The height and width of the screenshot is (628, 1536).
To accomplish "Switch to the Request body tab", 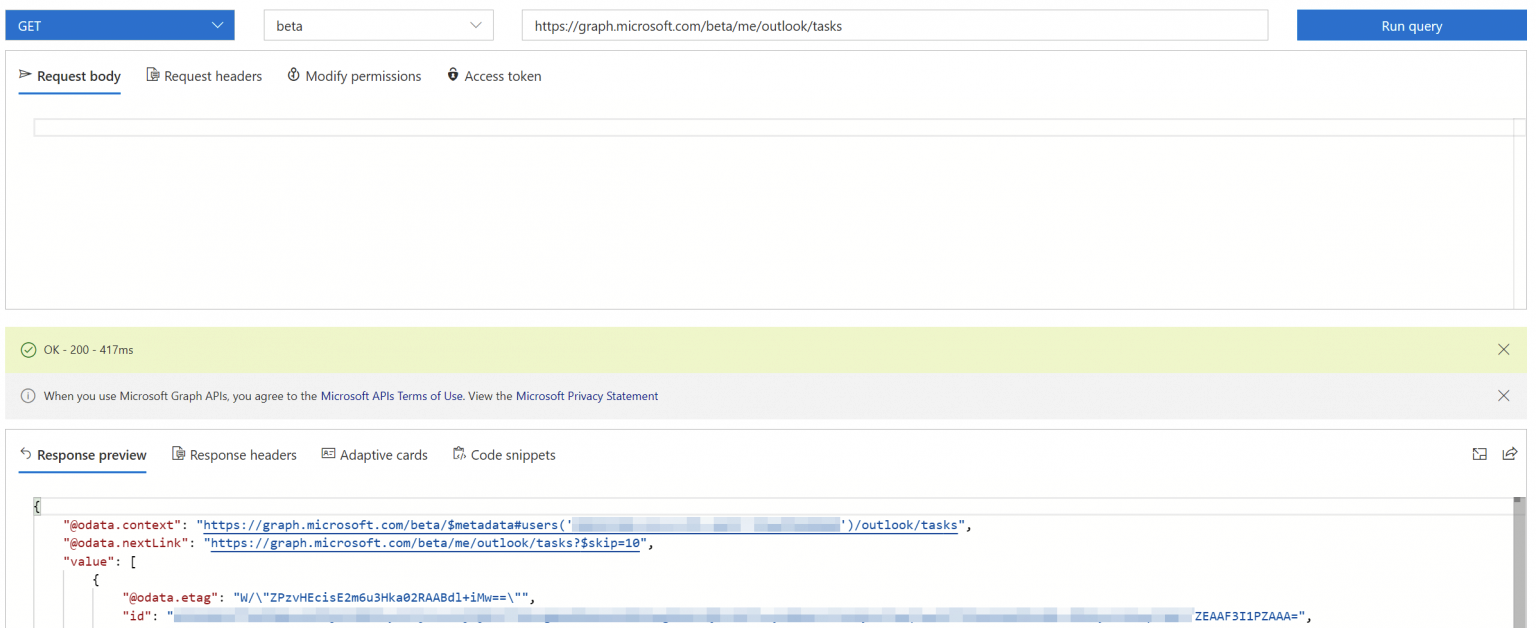I will [70, 76].
